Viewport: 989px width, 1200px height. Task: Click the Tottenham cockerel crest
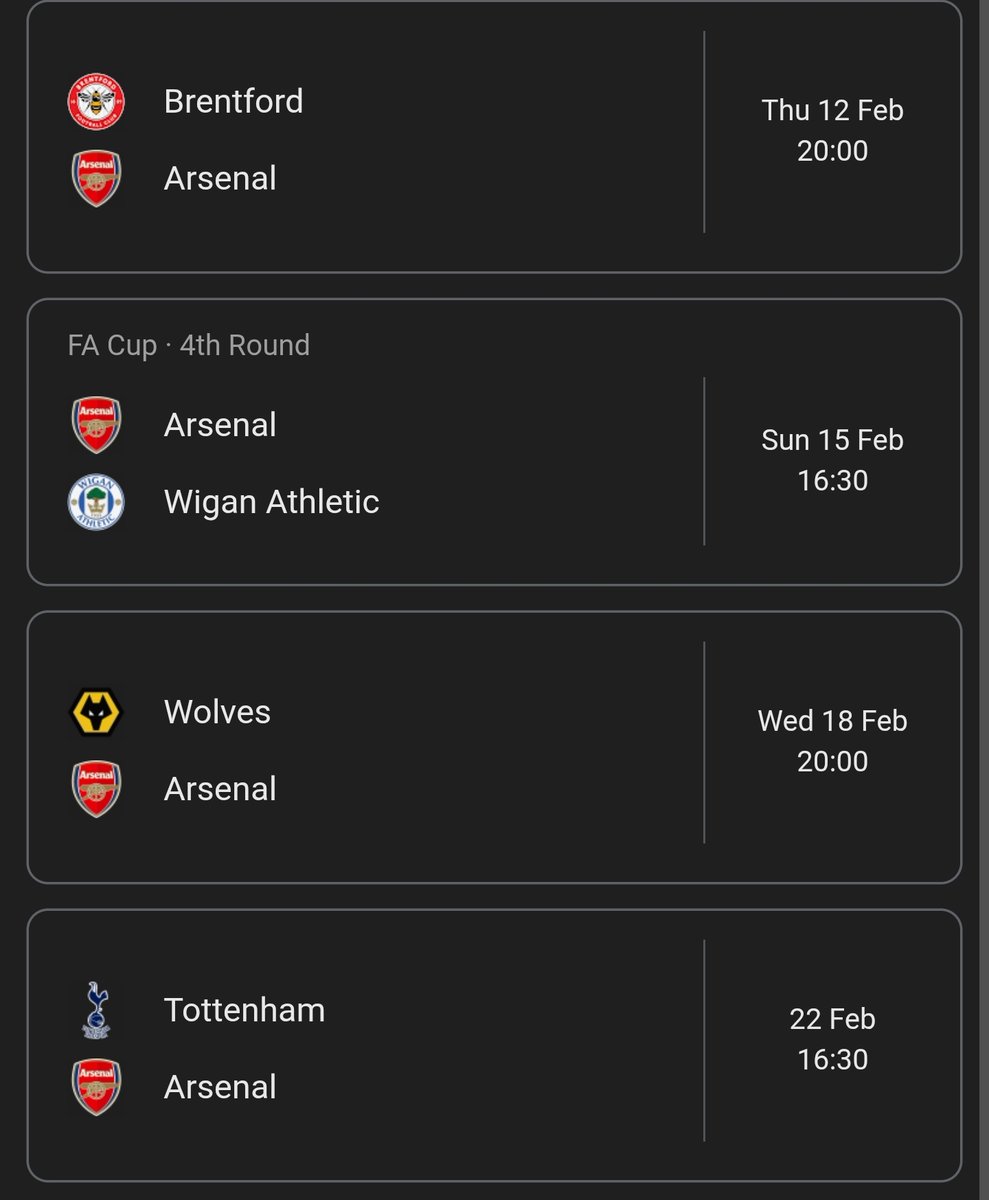(96, 1010)
